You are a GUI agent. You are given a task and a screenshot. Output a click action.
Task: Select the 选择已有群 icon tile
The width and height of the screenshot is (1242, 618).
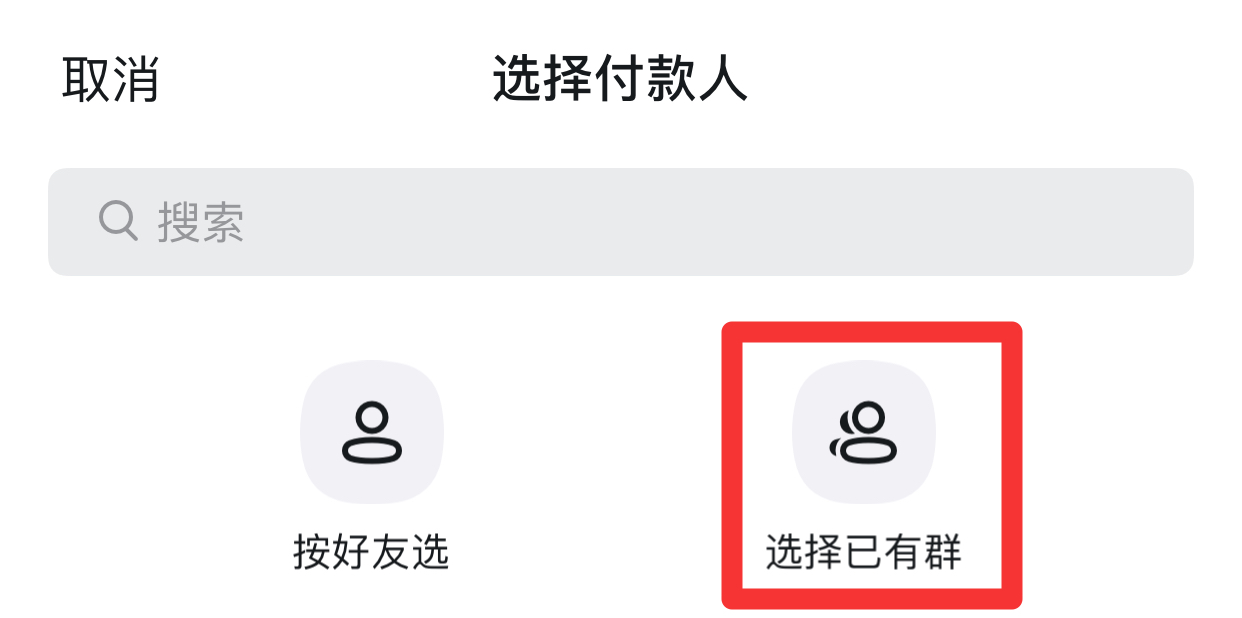tap(863, 432)
